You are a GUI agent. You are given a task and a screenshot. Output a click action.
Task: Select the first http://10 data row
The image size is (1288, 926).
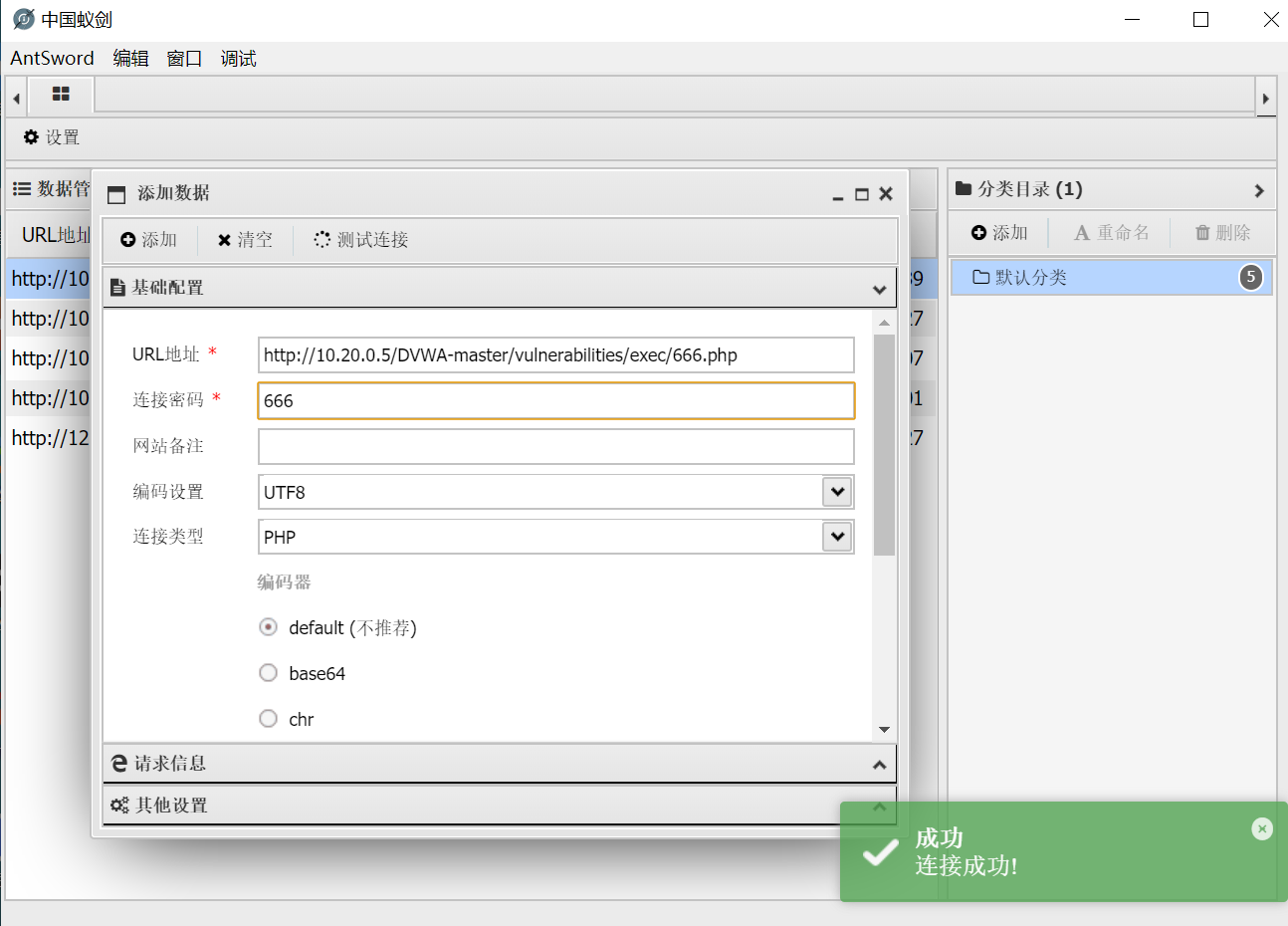click(x=50, y=279)
